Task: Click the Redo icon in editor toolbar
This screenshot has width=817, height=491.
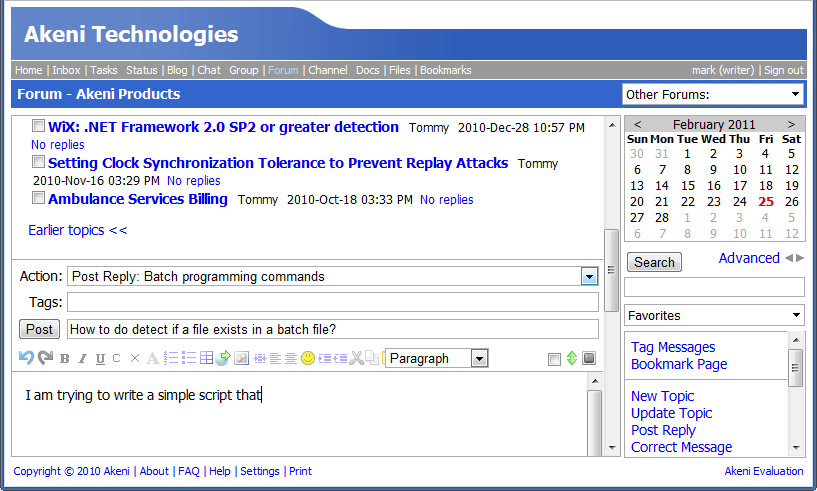Action: (45, 358)
